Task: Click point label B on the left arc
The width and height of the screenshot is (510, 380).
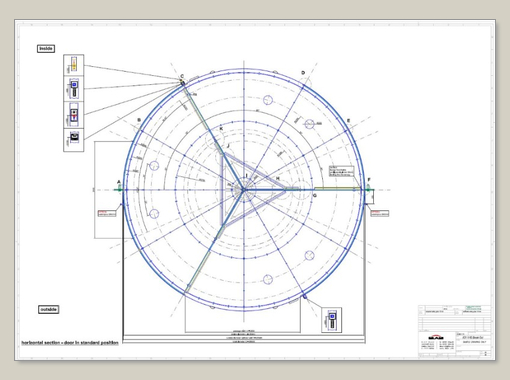Action: [x=139, y=120]
